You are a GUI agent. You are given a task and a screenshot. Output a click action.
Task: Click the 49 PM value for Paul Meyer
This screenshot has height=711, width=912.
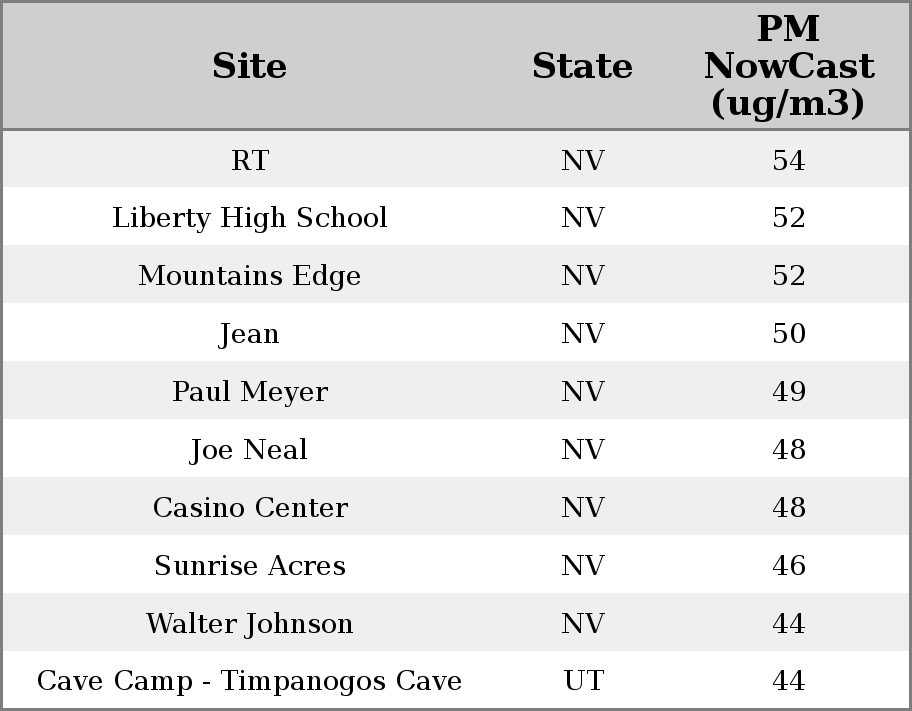(788, 392)
